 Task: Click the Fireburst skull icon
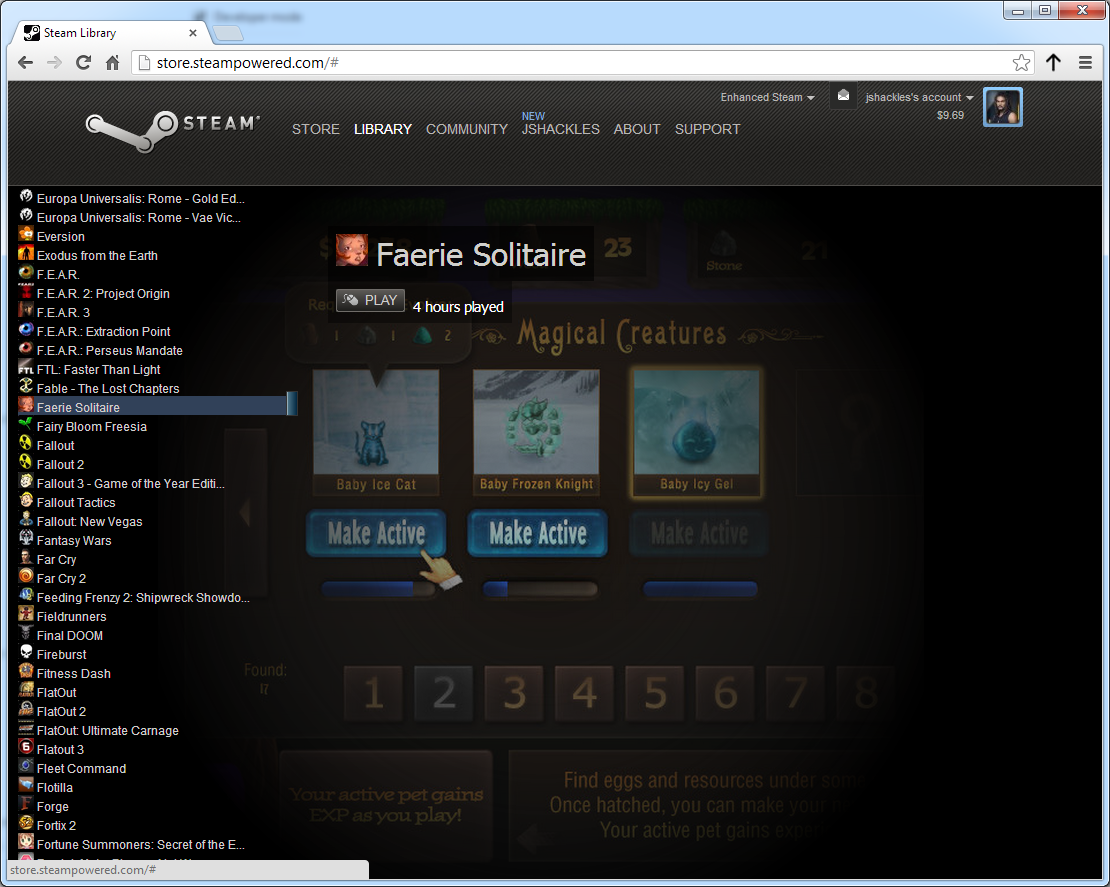pos(26,653)
